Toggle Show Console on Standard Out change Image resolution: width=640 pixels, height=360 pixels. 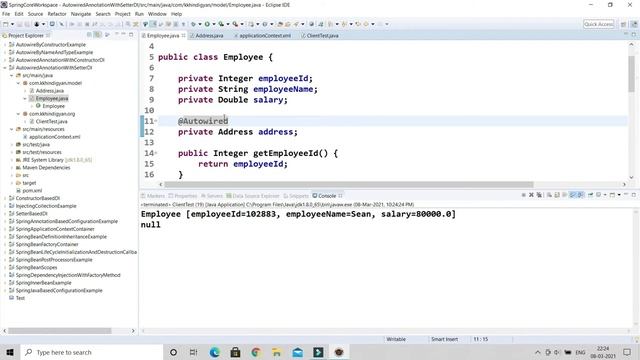572,195
